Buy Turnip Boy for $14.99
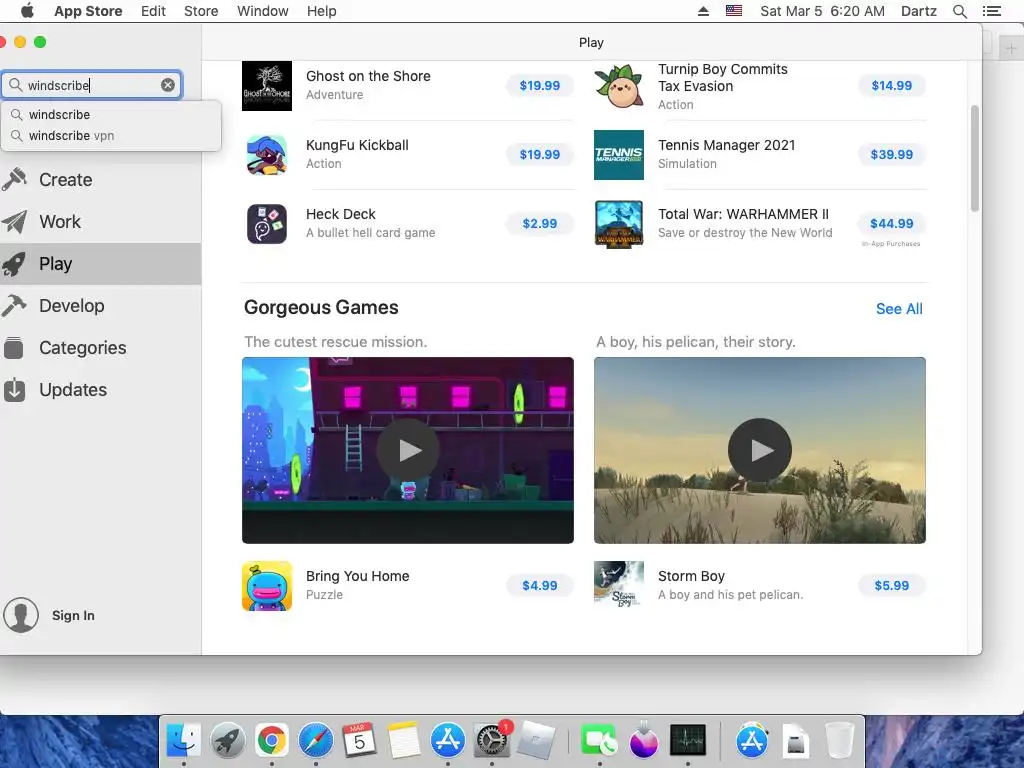This screenshot has width=1024, height=768. click(x=891, y=86)
